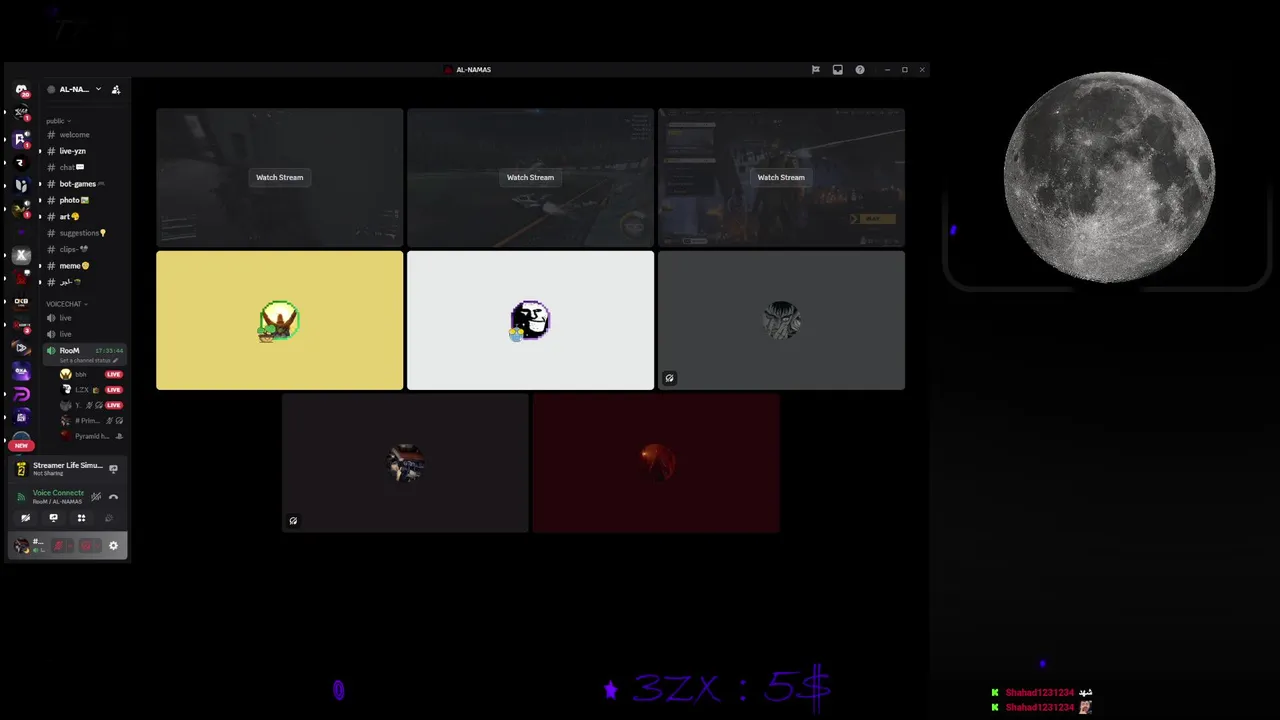Open the inbox icon in title bar
The image size is (1280, 720).
[837, 70]
